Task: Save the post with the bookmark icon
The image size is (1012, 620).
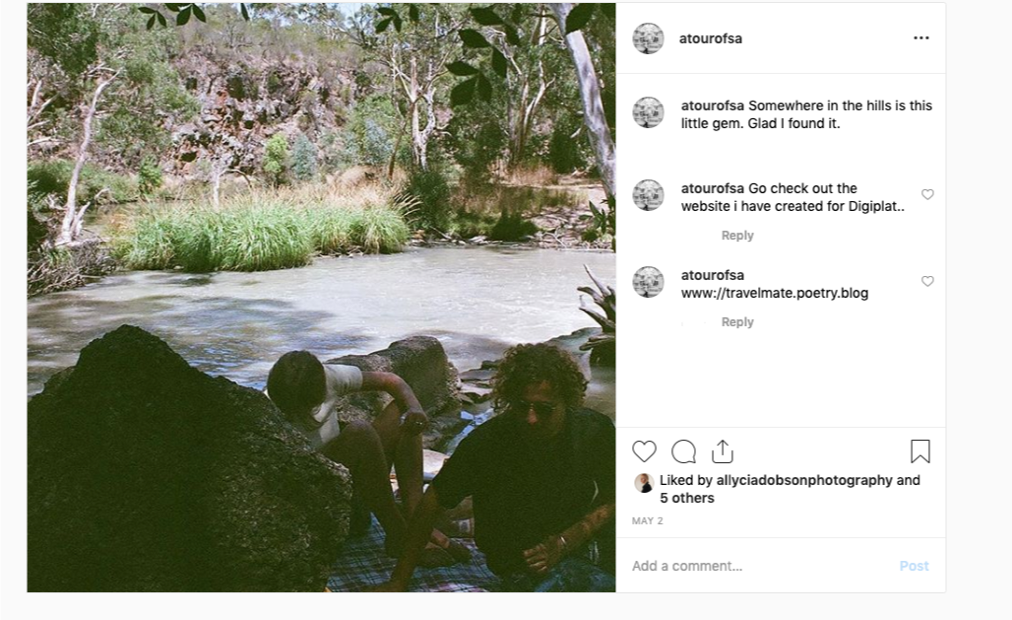Action: point(920,452)
